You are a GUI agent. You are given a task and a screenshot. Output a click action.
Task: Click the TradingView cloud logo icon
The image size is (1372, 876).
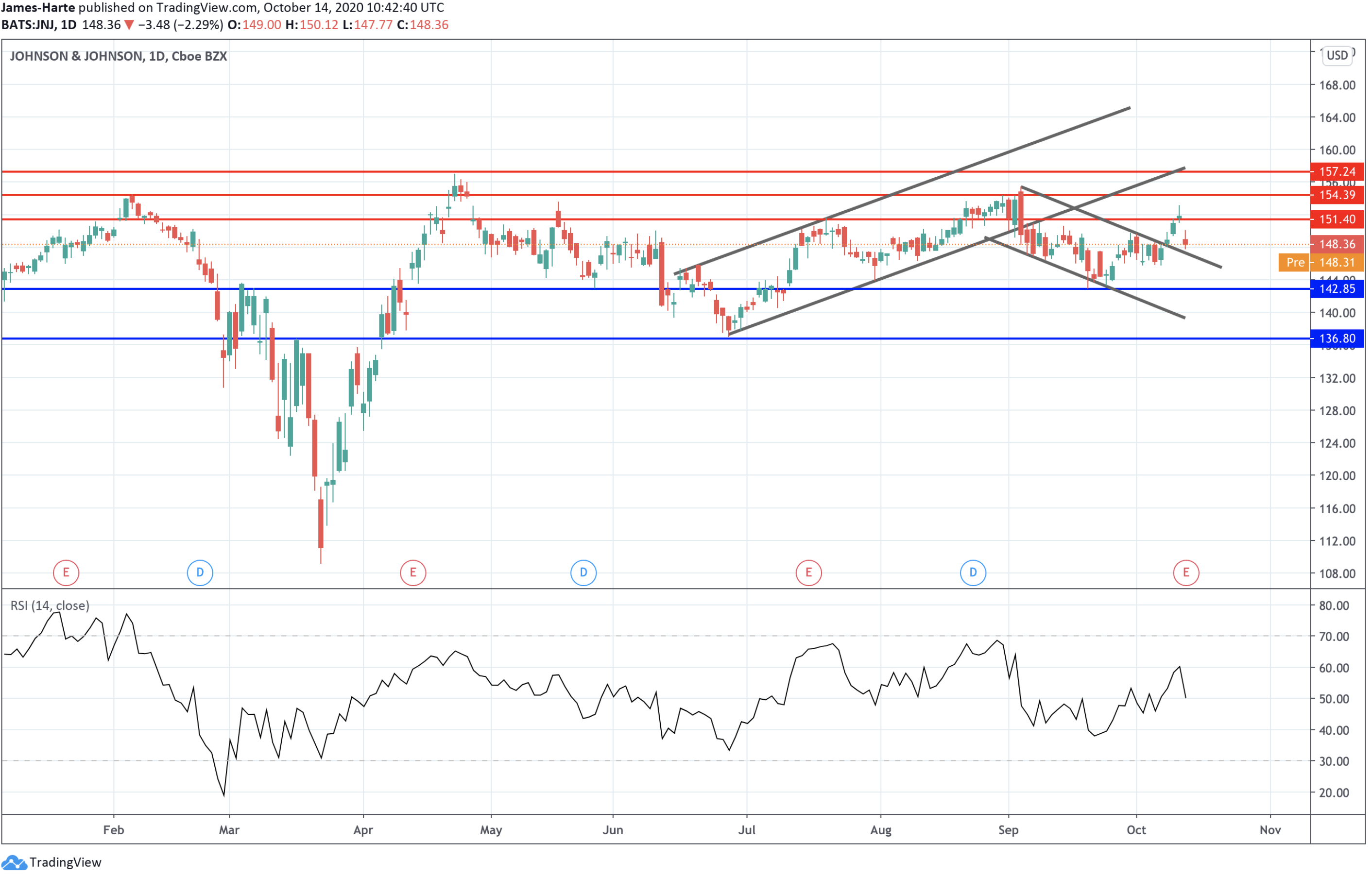(14, 862)
